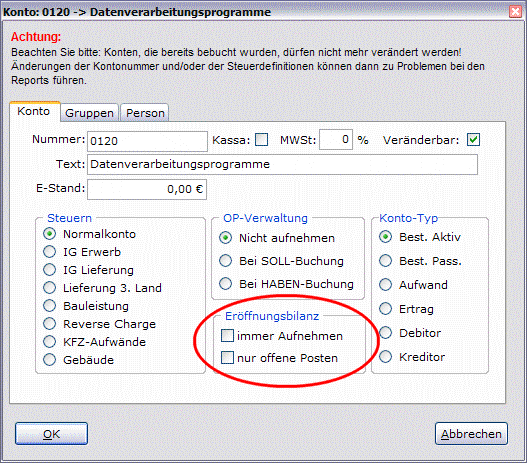Uncheck the Veränderbar checkbox

click(x=473, y=139)
